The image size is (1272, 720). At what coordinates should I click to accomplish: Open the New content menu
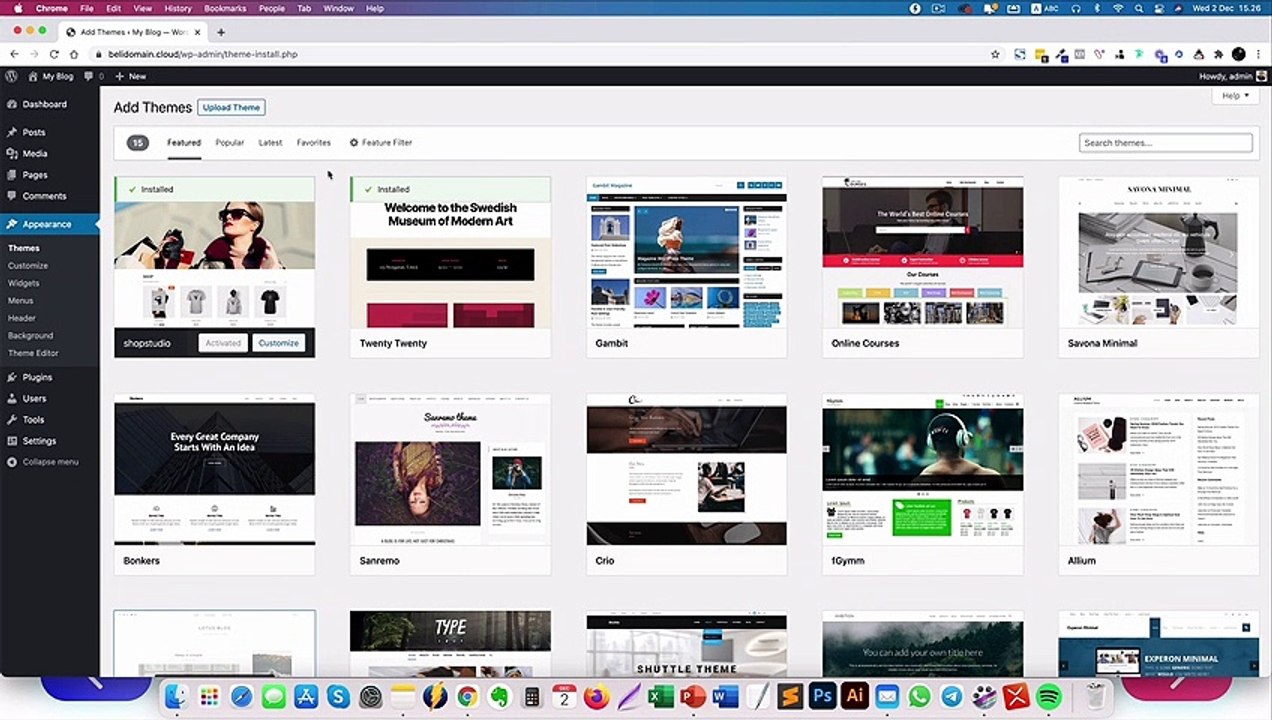130,76
